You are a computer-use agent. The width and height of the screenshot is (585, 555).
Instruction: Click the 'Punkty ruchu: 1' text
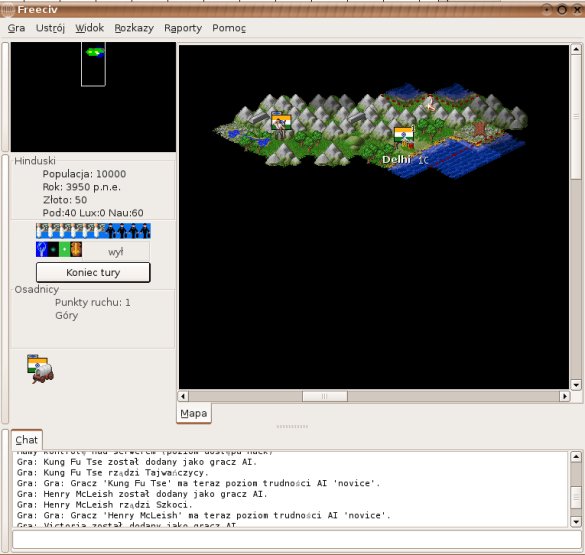[93, 302]
